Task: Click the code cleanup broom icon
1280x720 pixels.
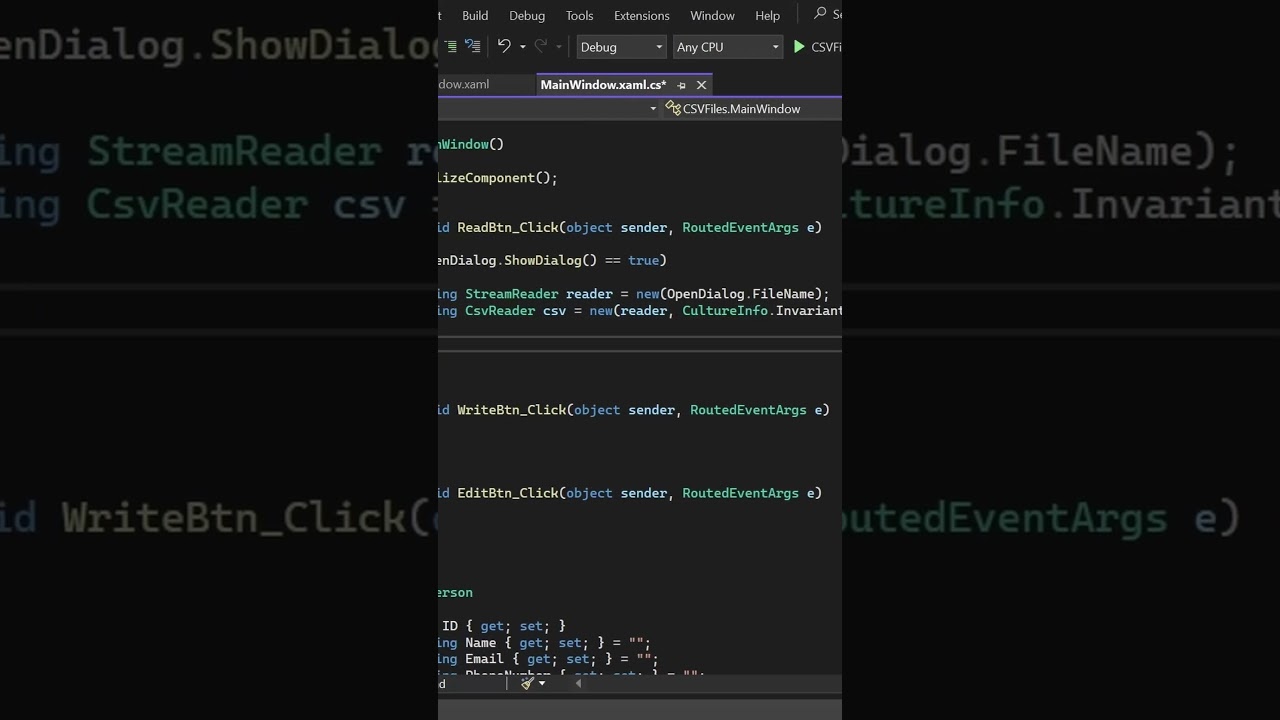Action: [x=527, y=684]
